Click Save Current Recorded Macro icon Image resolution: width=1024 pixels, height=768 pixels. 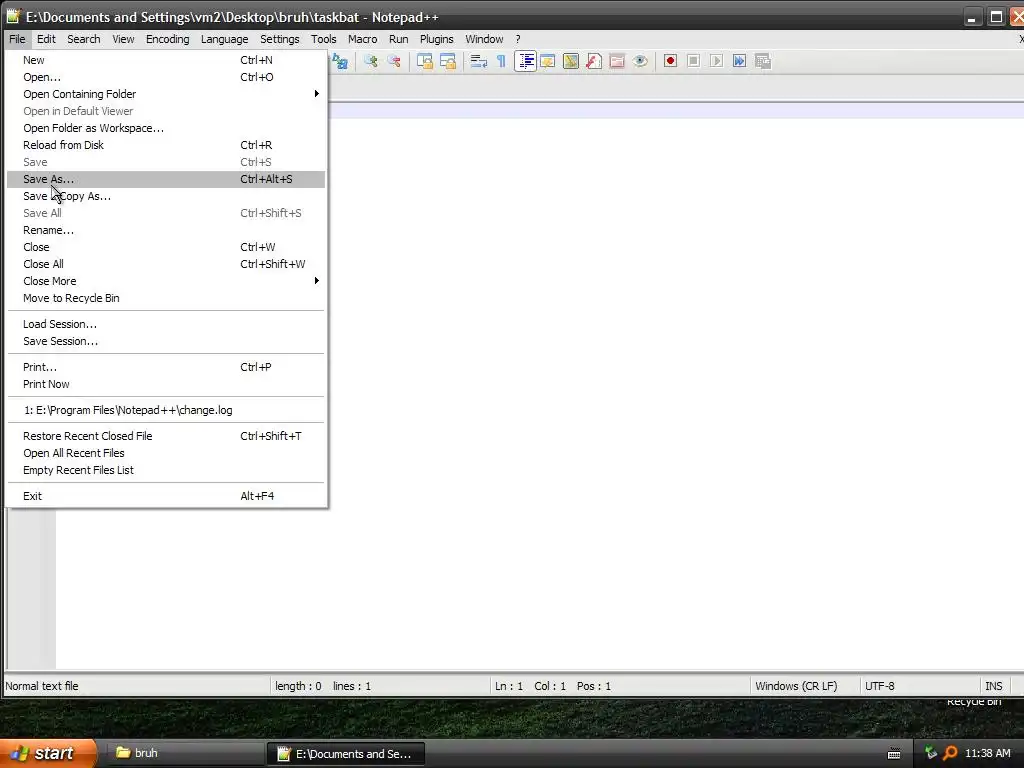point(763,61)
